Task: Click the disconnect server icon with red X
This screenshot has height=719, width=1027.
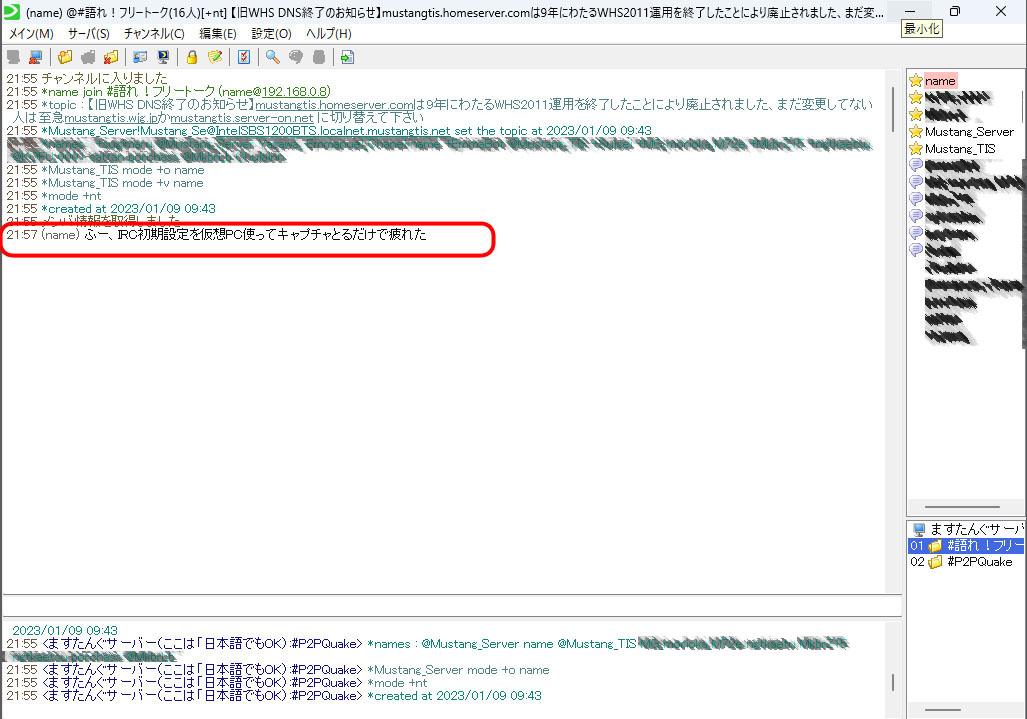Action: [x=36, y=57]
